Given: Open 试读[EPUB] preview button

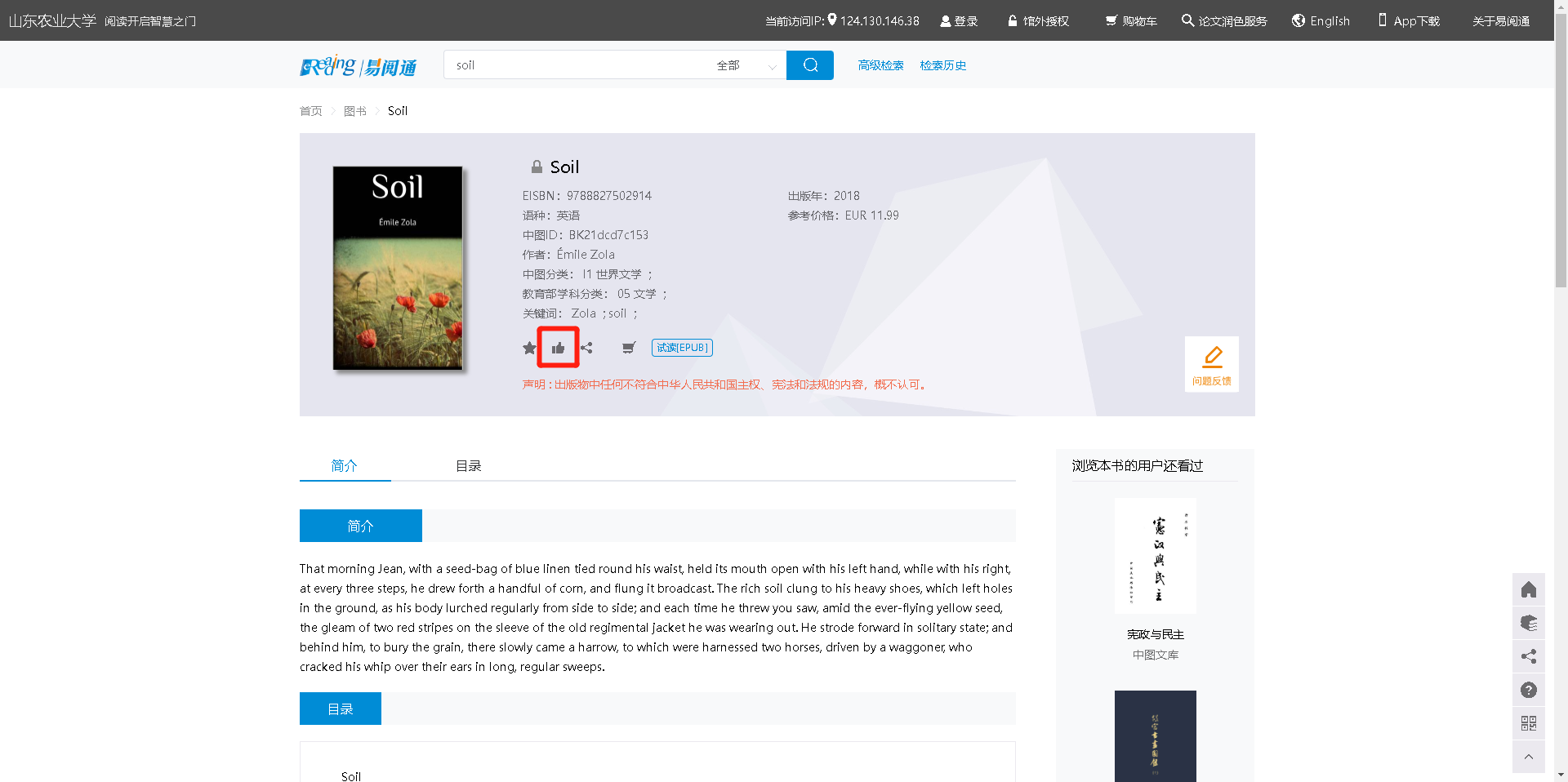Looking at the screenshot, I should tap(682, 348).
